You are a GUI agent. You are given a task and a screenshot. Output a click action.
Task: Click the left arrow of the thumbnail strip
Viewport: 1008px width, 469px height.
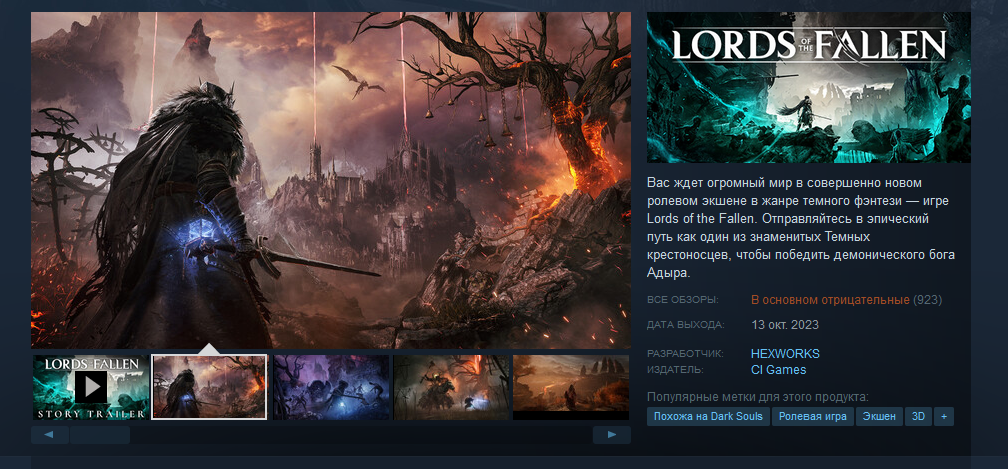coord(50,435)
